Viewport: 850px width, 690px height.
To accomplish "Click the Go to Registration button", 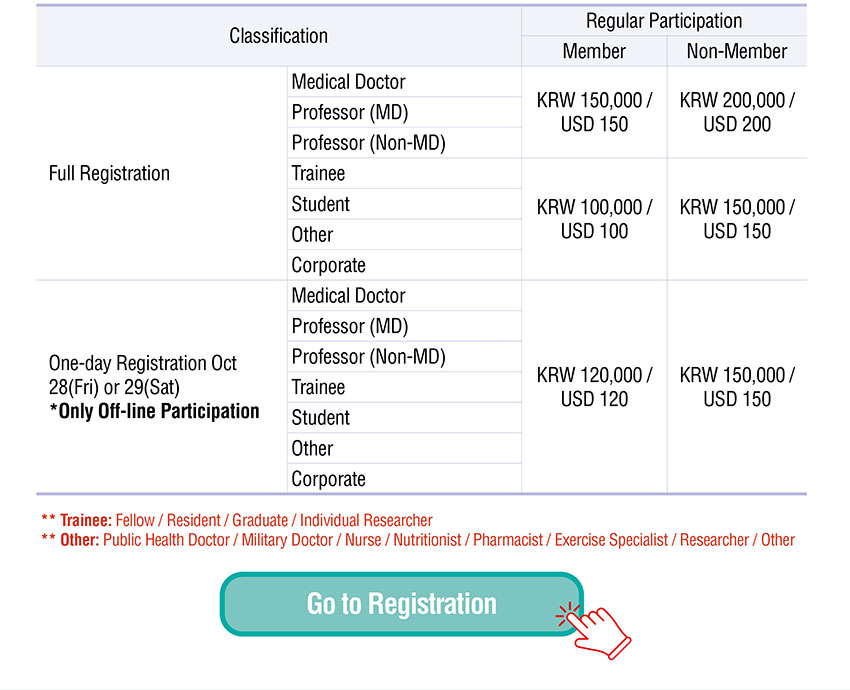I will [402, 604].
